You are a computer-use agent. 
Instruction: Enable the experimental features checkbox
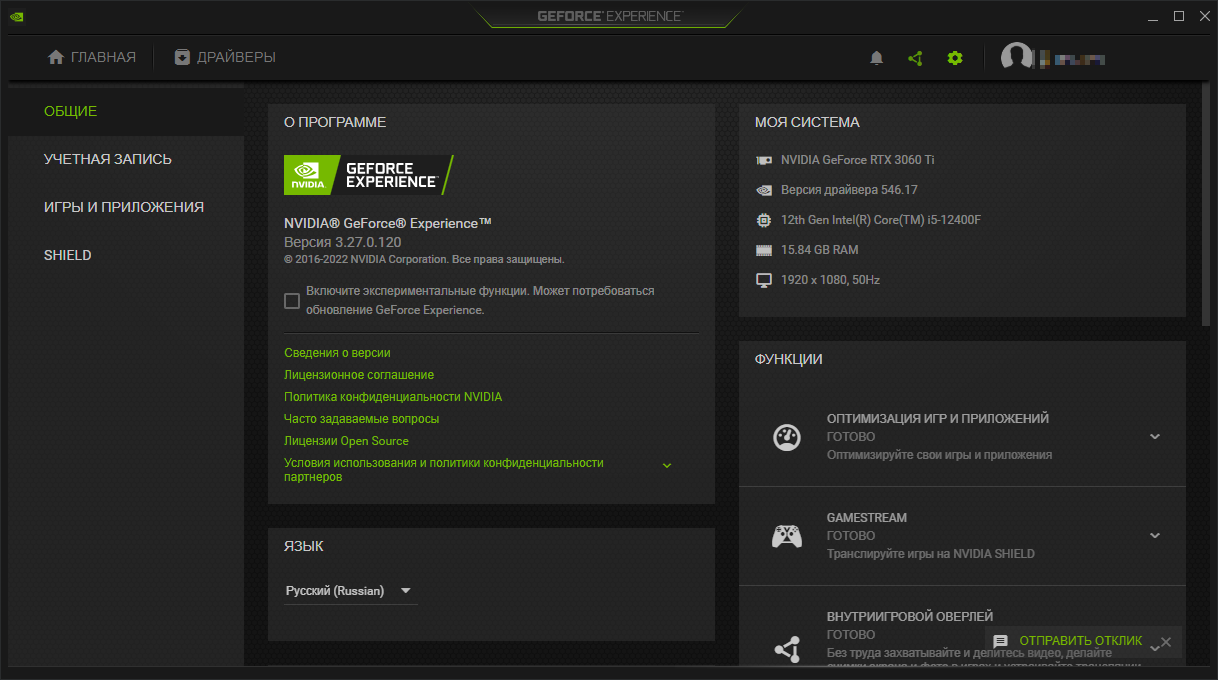[x=292, y=301]
